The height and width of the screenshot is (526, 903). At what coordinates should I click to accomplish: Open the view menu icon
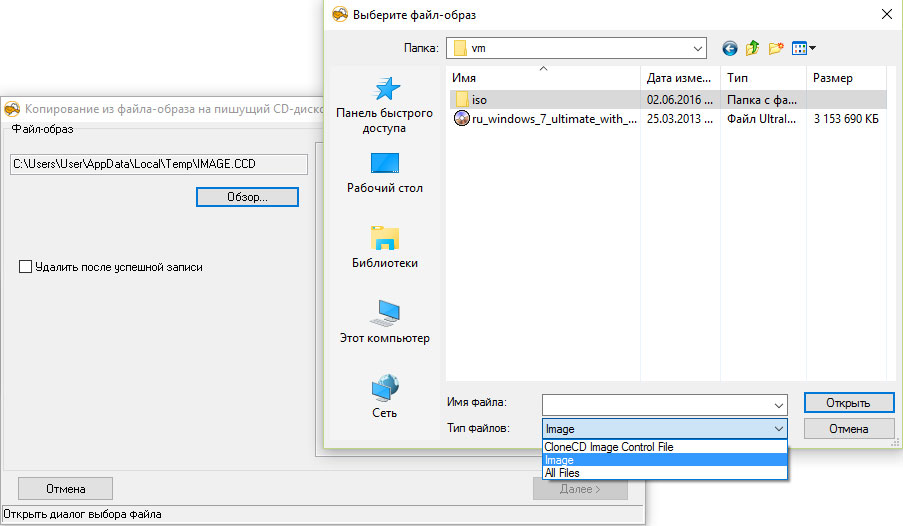click(803, 48)
